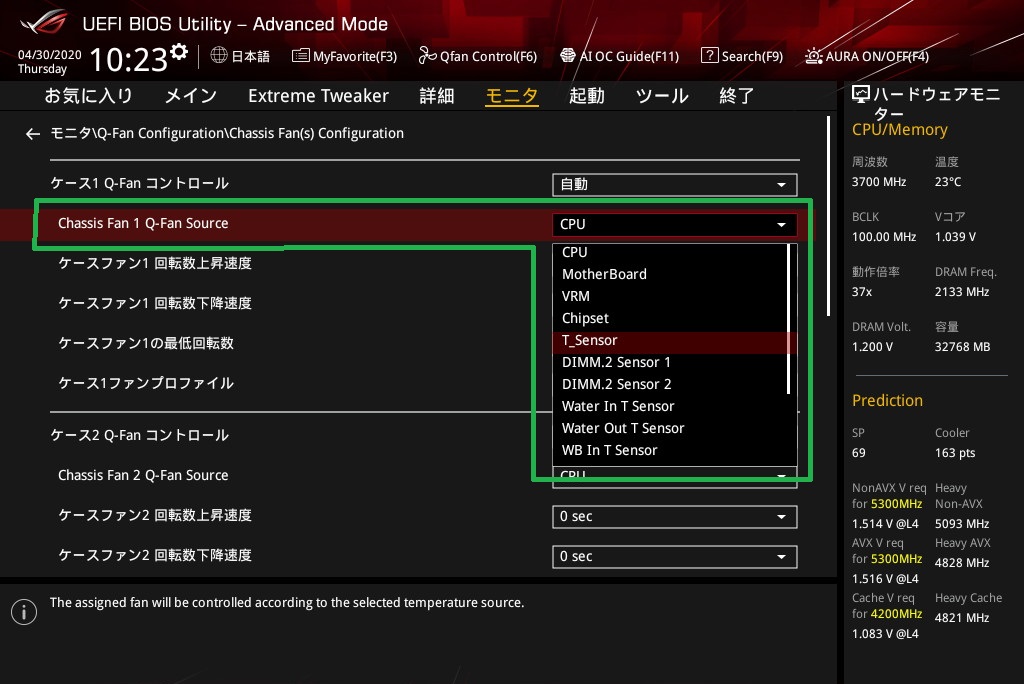Choose DIMM.2 Sensor 2 option
The image size is (1024, 684).
[671, 385]
